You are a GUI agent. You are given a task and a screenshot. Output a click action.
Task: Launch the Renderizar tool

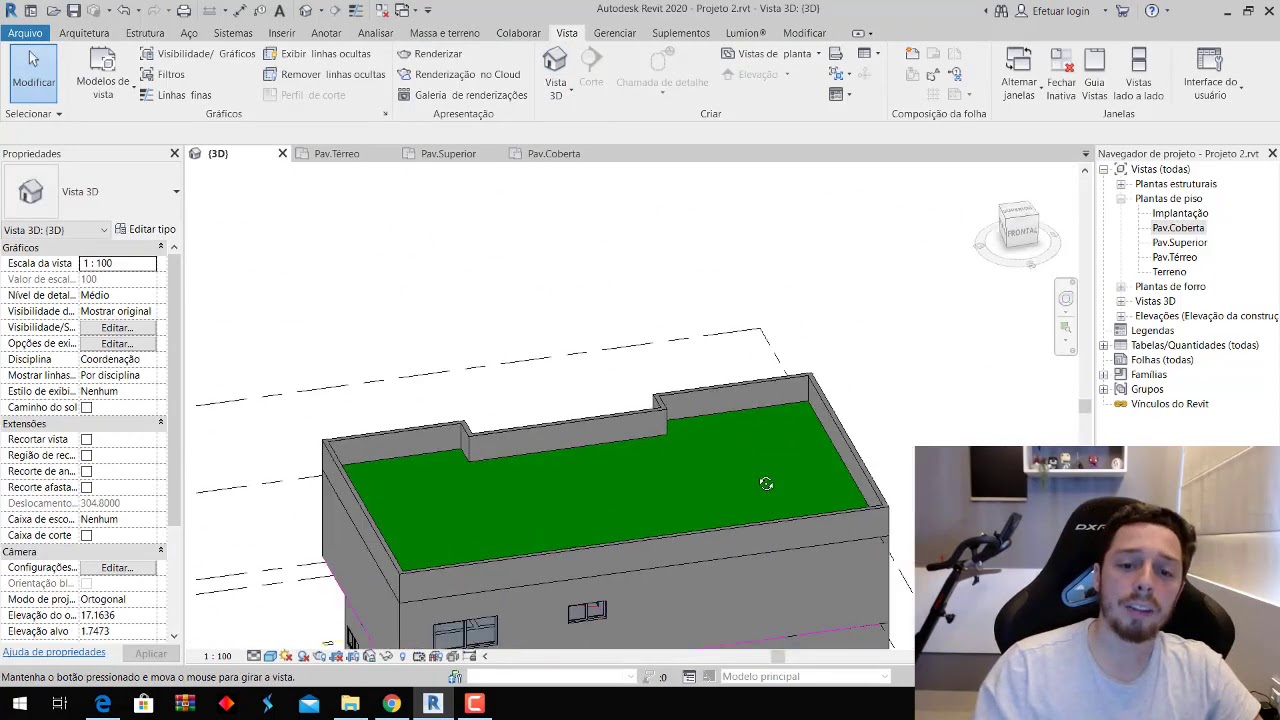(x=430, y=54)
